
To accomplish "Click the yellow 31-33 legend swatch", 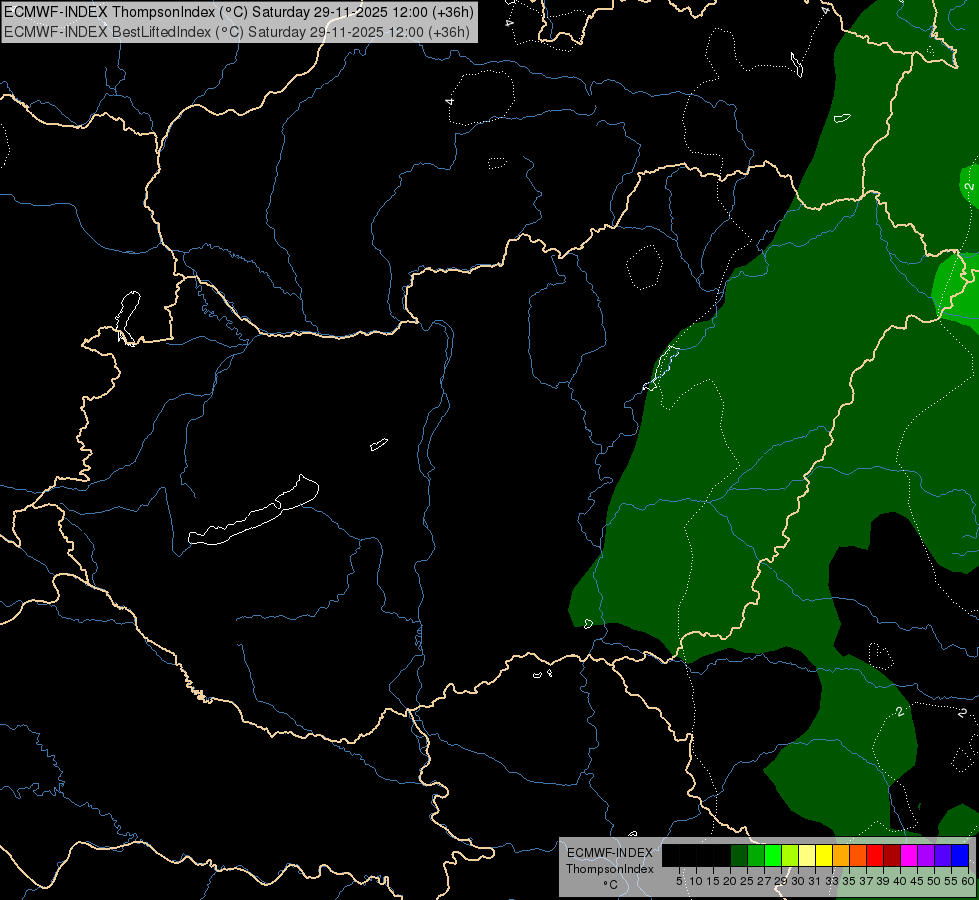I will [824, 855].
